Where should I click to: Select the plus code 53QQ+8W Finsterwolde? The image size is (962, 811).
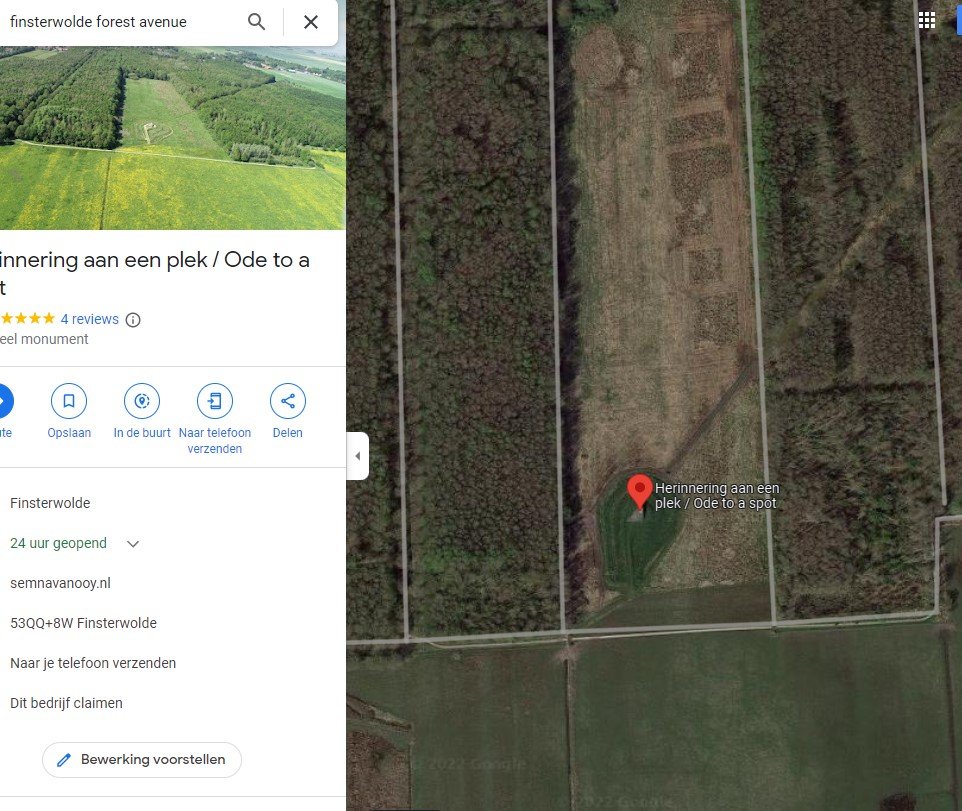click(x=83, y=623)
